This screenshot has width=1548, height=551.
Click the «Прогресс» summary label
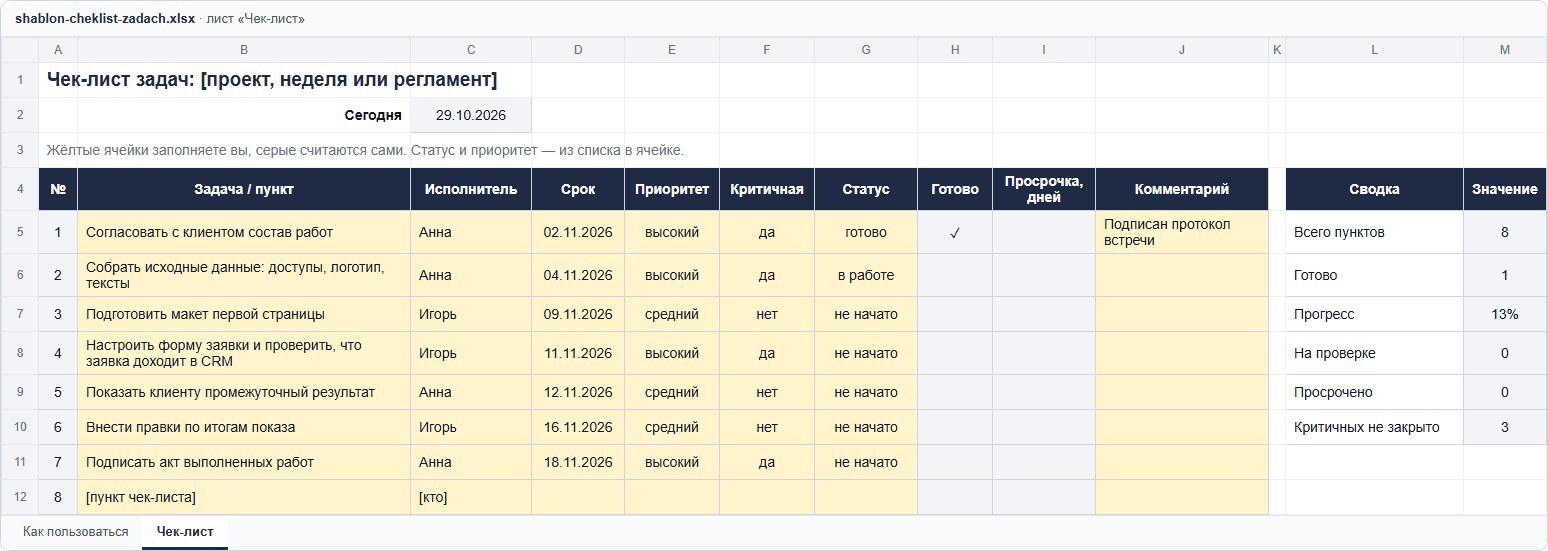pos(1374,314)
